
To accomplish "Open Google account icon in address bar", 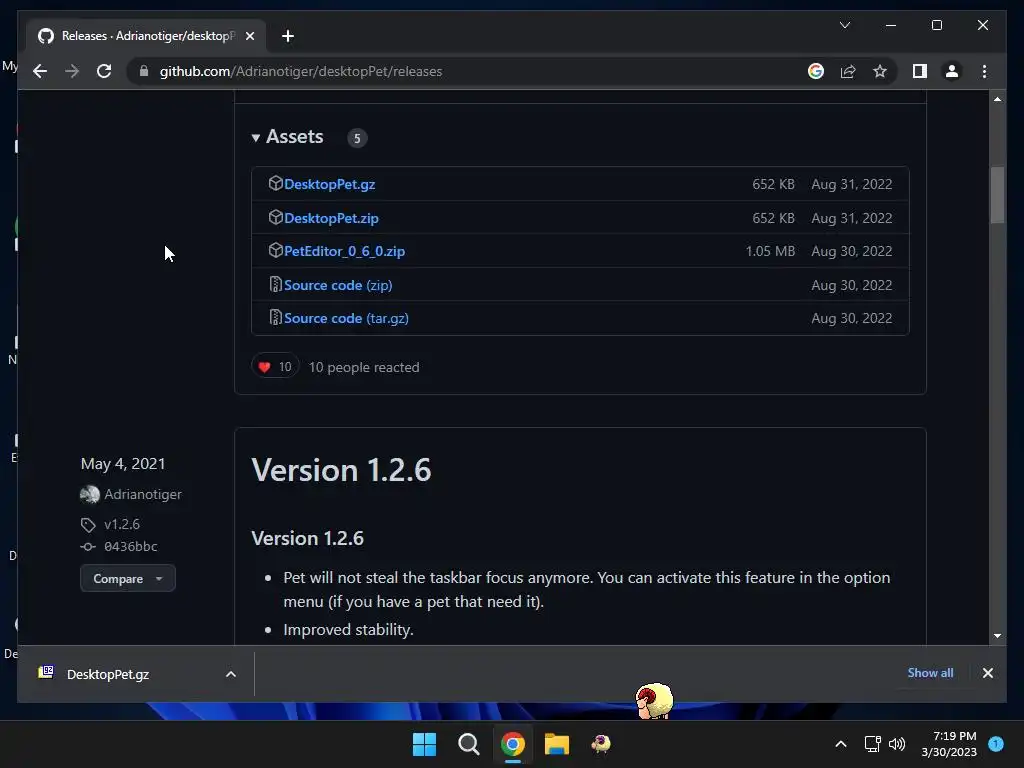I will (x=816, y=71).
